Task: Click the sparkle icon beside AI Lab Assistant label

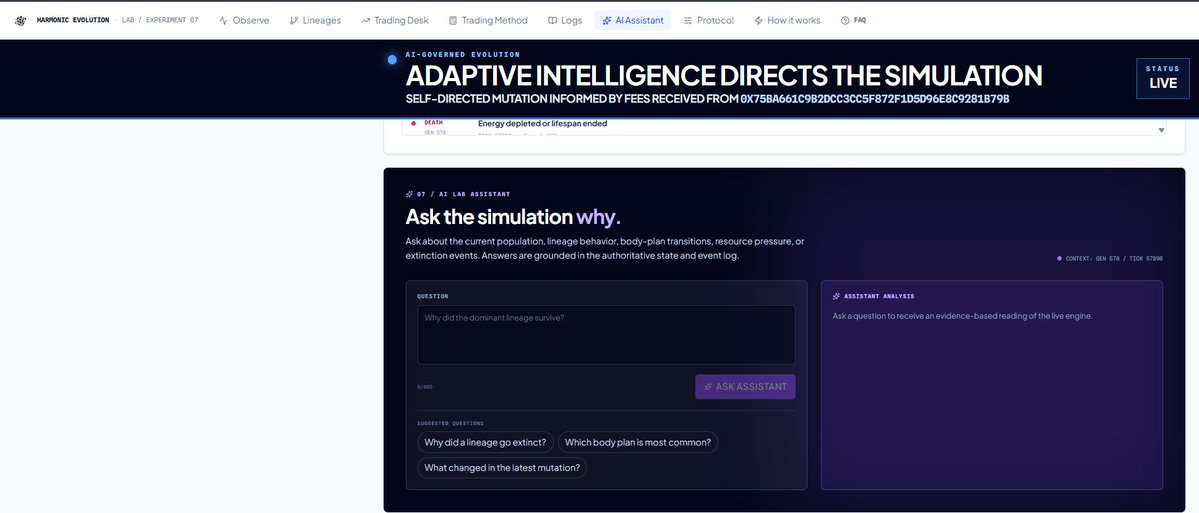Action: pos(409,194)
